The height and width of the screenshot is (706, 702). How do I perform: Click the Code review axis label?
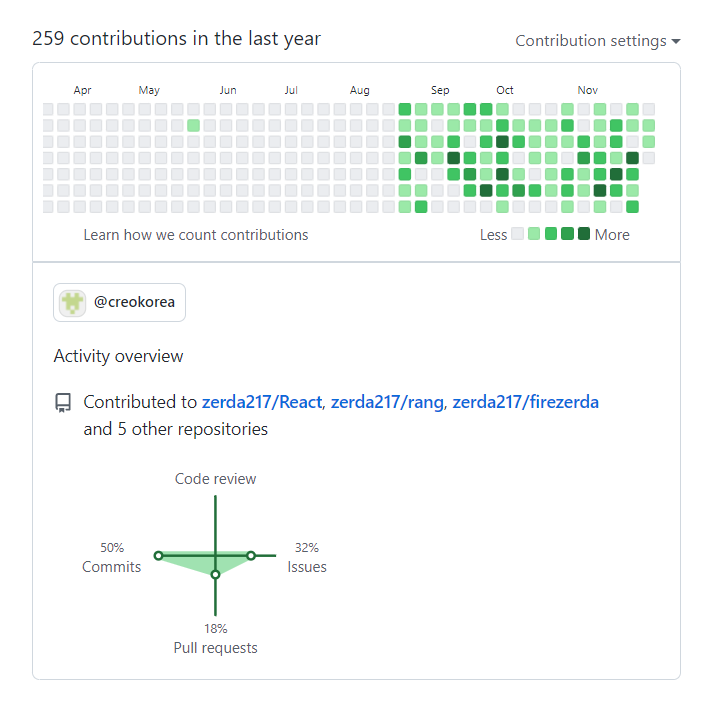(215, 479)
